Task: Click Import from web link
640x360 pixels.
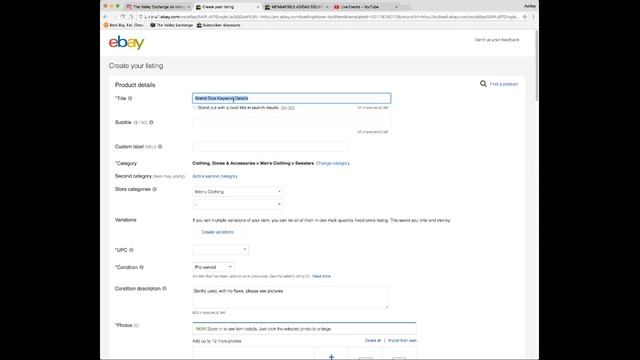Action: coord(402,340)
